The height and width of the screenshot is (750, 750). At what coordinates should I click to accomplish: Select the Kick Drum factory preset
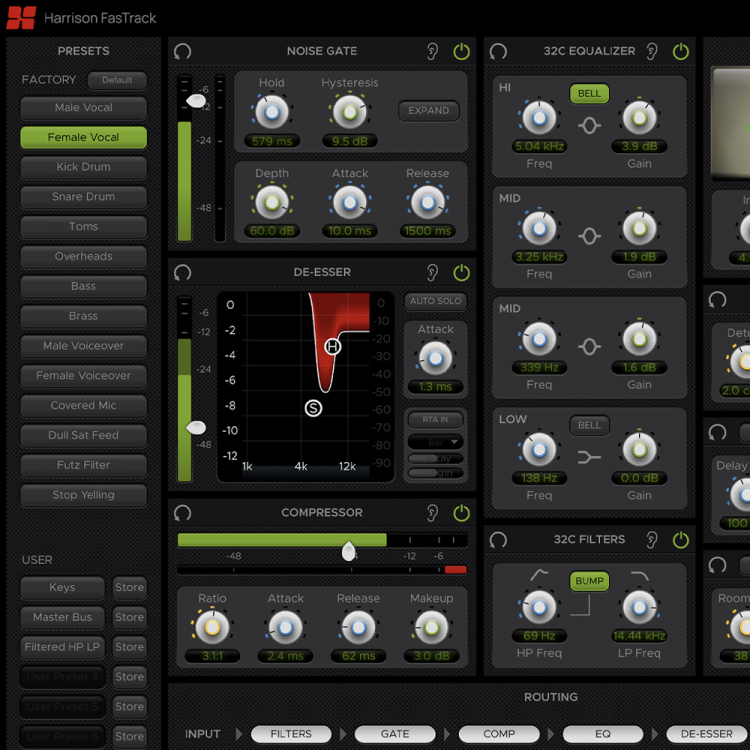(83, 167)
